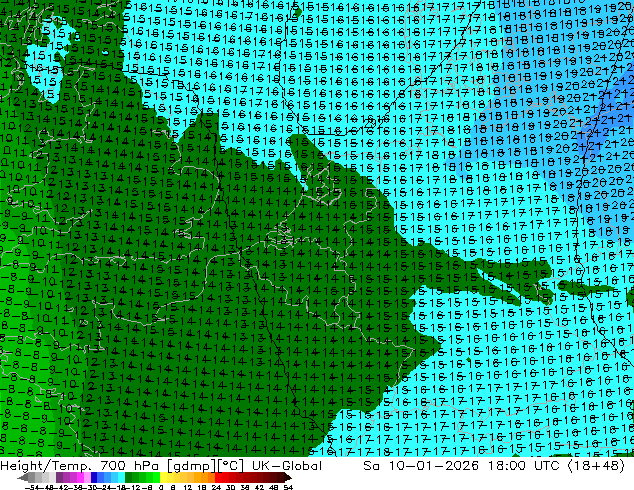Click the 'Height/Temp. 700 hPa' title text
Image resolution: width=634 pixels, height=490 pixels.
[81, 466]
